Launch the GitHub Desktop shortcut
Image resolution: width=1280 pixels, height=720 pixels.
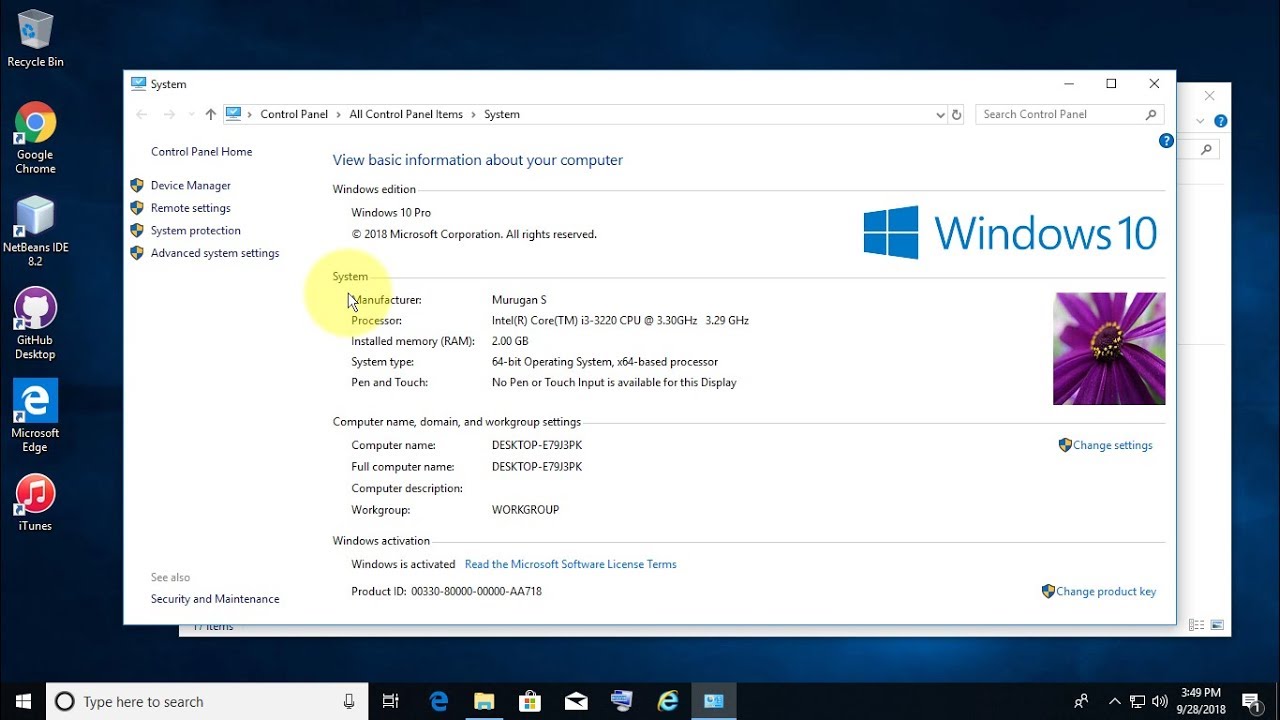click(35, 324)
